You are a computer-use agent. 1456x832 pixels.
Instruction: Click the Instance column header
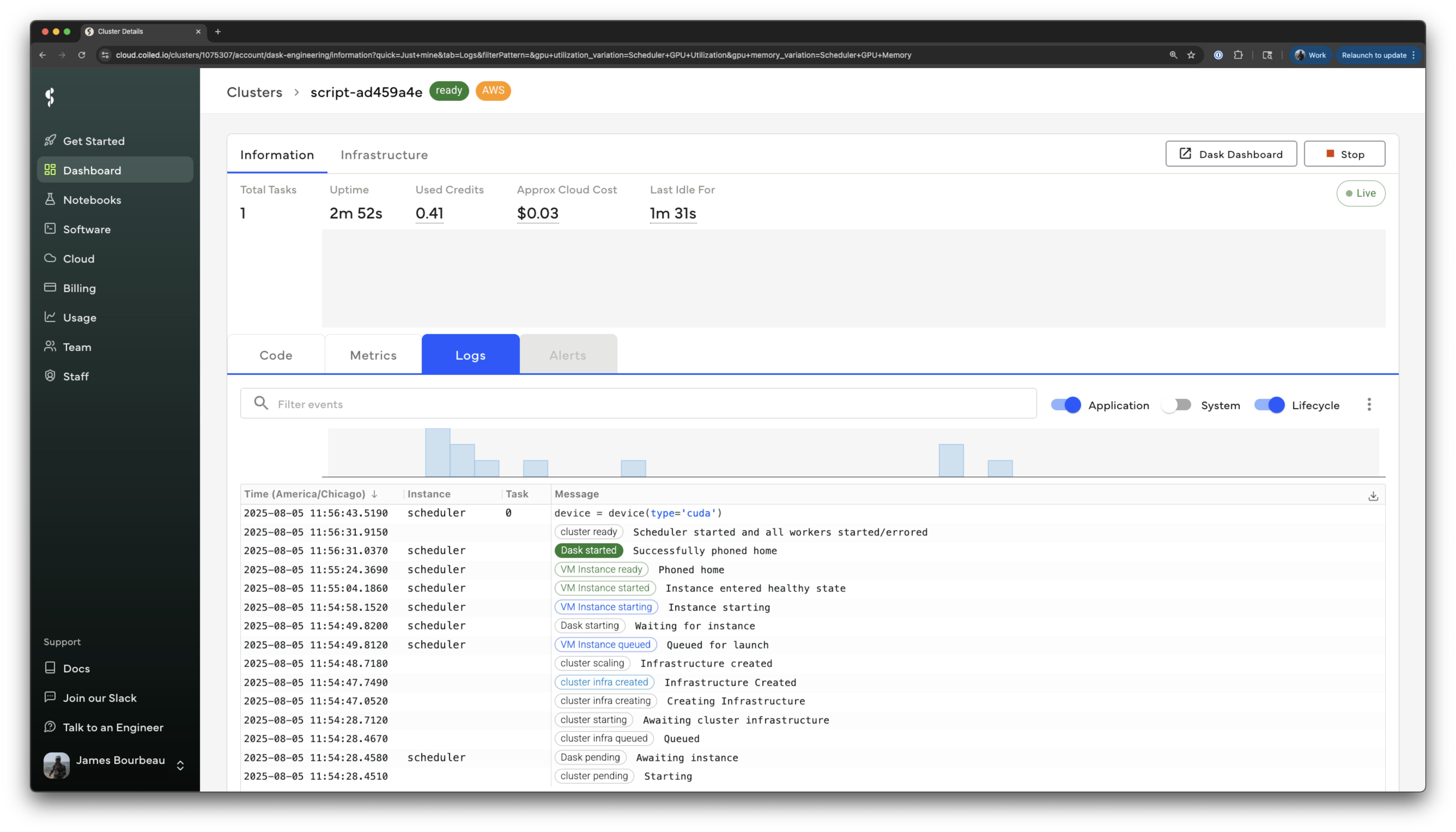pos(429,494)
